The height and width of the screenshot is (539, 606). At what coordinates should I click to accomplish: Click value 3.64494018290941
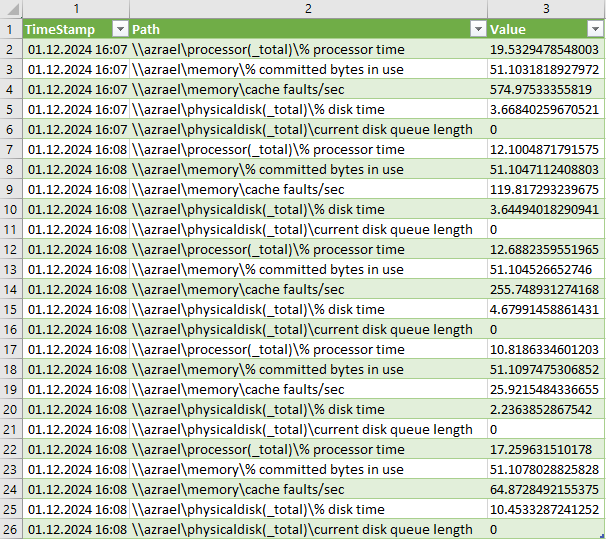(x=544, y=209)
